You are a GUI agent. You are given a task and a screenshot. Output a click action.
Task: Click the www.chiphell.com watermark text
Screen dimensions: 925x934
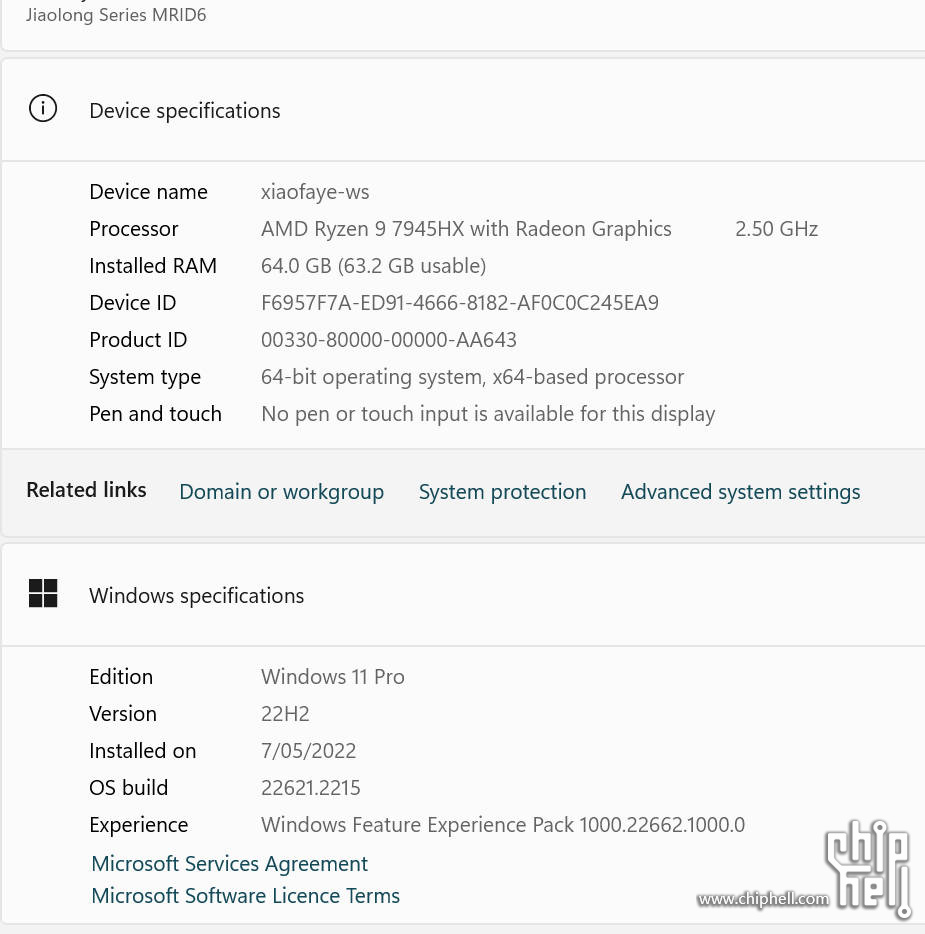762,899
